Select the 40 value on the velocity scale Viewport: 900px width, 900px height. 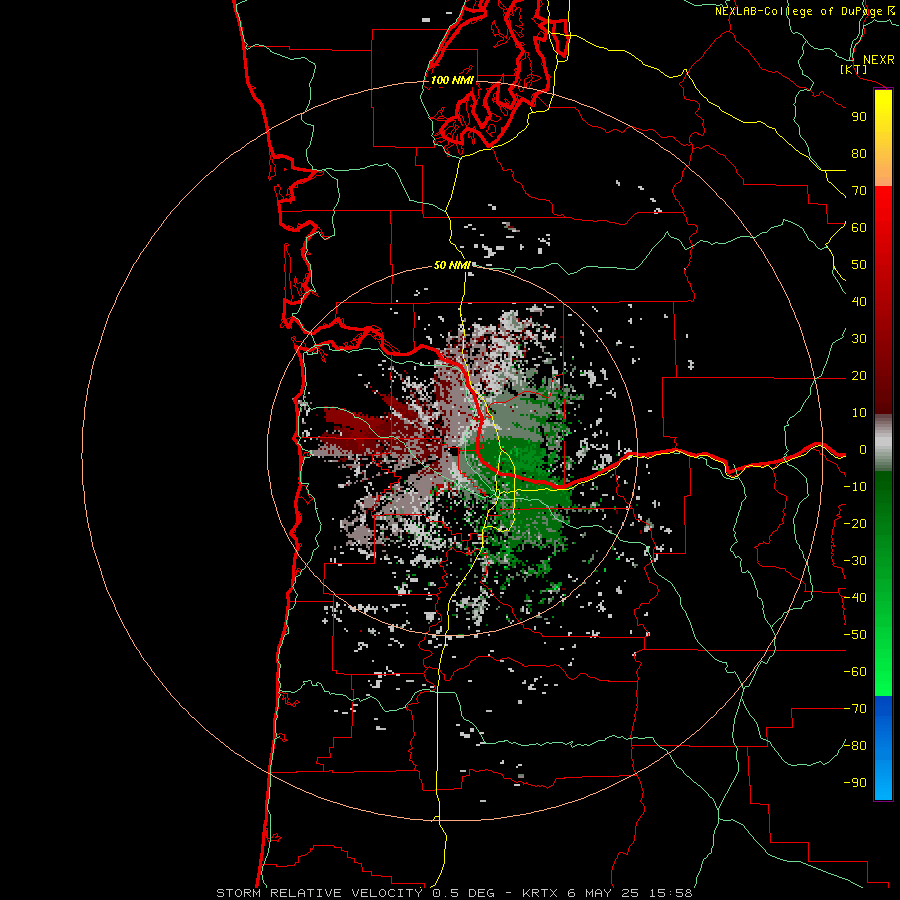[x=859, y=302]
